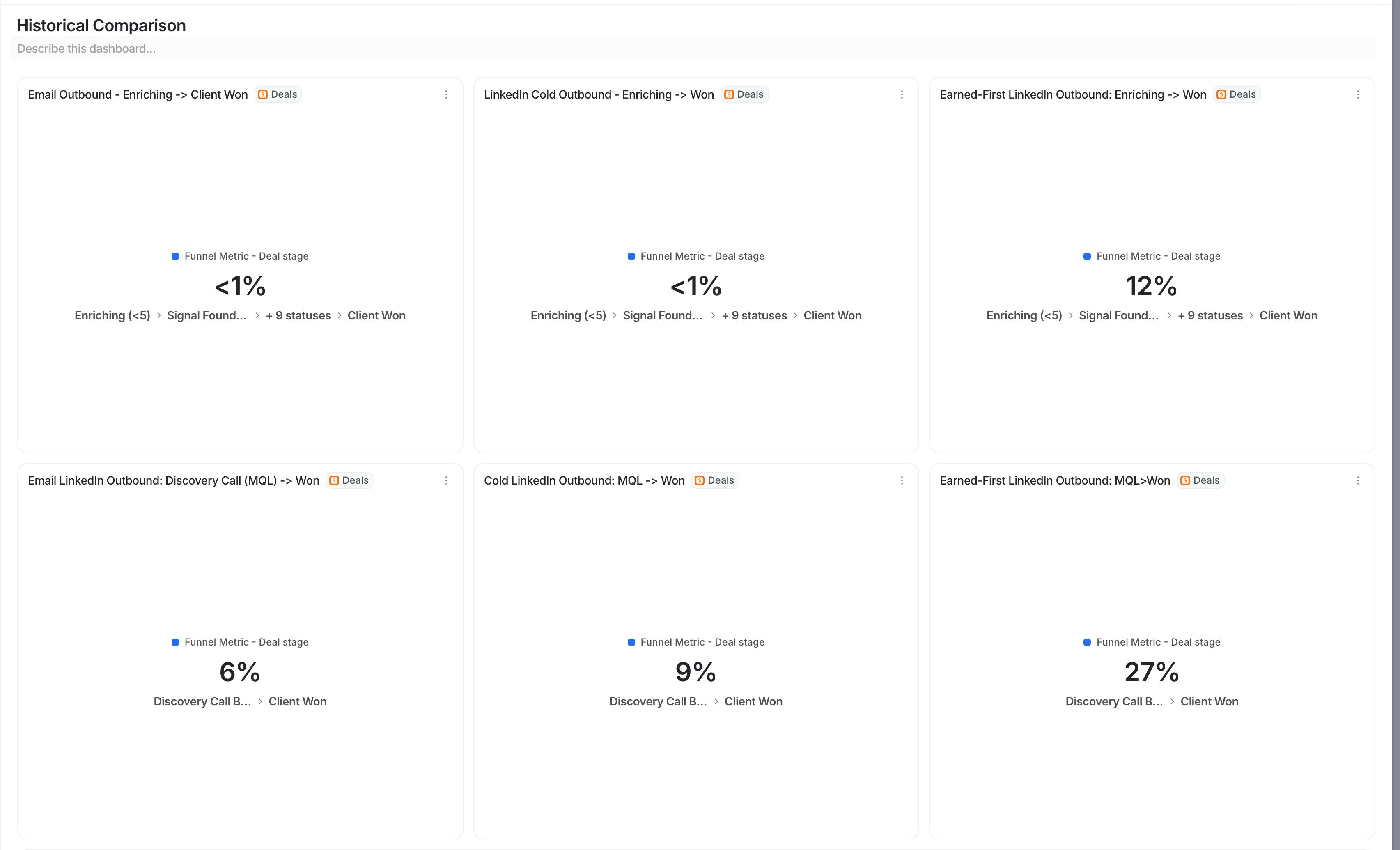Toggle the Funnel Metric legend on Email Outbound chart
Viewport: 1400px width, 850px height.
pyautogui.click(x=240, y=256)
